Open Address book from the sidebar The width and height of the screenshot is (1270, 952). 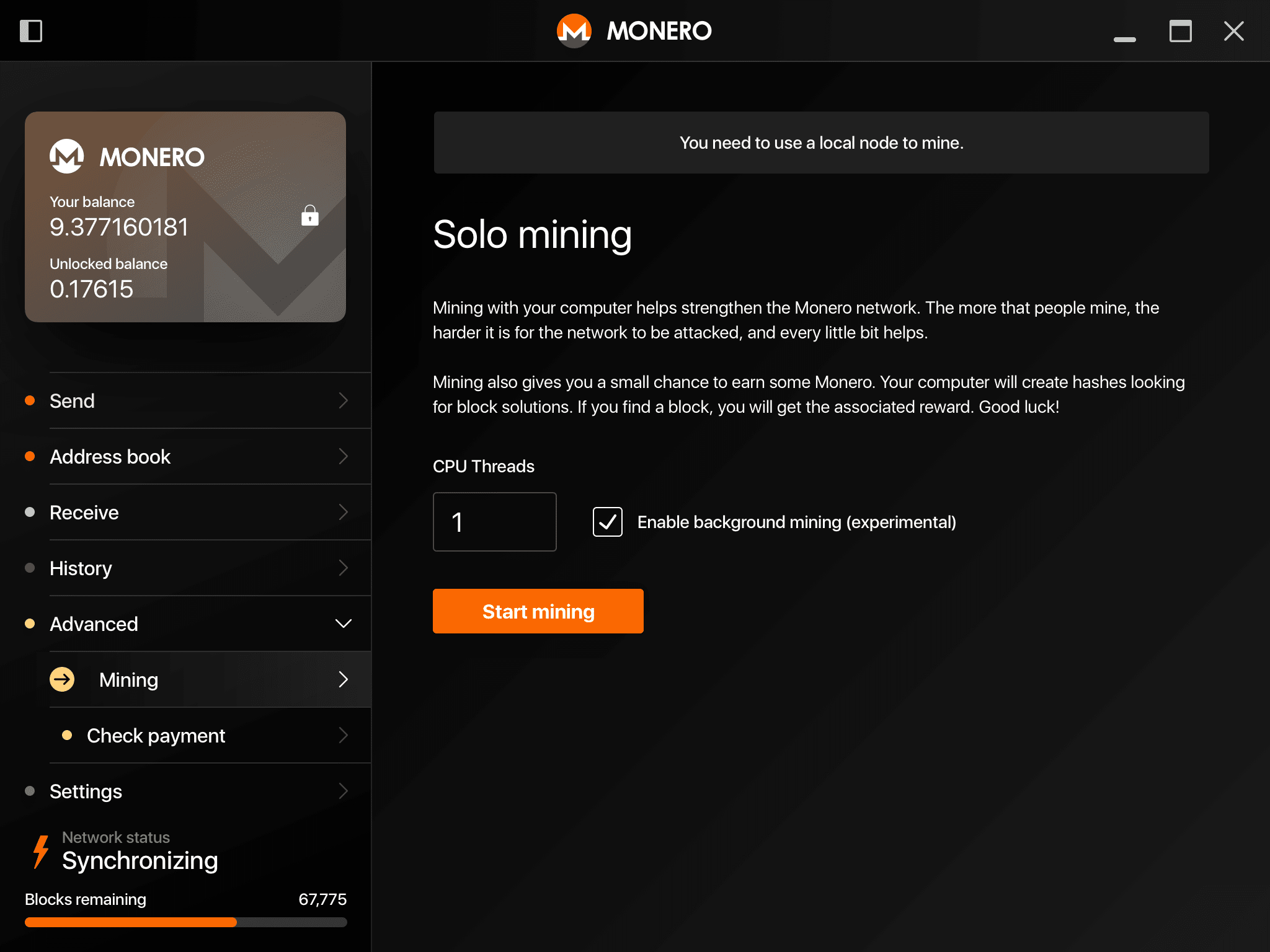click(x=110, y=457)
